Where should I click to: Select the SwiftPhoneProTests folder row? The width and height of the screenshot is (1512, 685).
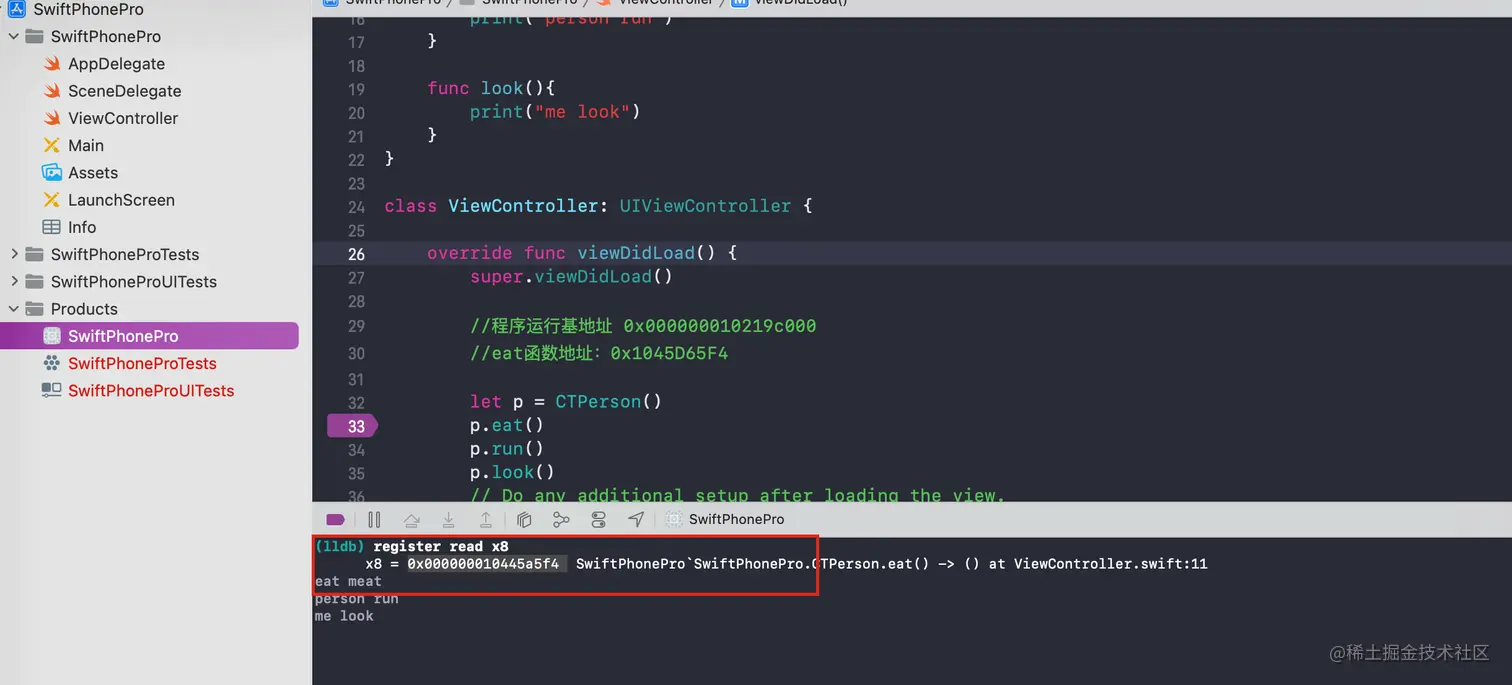coord(125,254)
